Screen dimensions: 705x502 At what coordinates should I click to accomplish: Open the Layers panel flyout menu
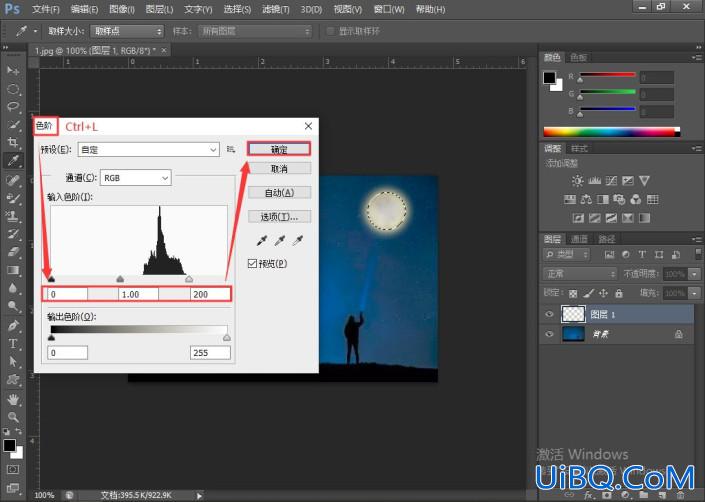pos(697,239)
